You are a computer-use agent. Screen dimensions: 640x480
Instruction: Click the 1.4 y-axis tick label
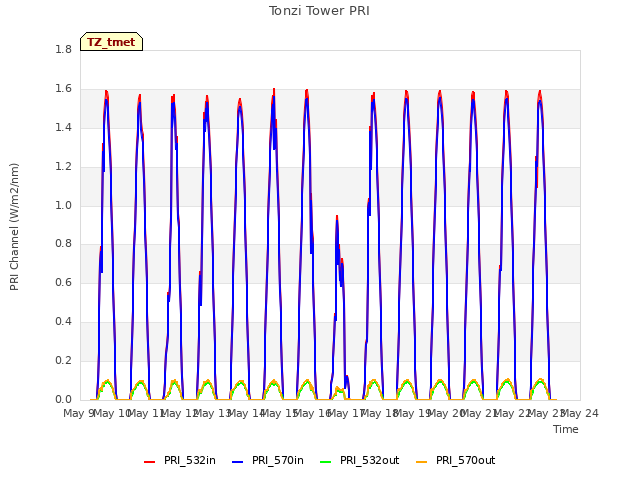pyautogui.click(x=63, y=127)
